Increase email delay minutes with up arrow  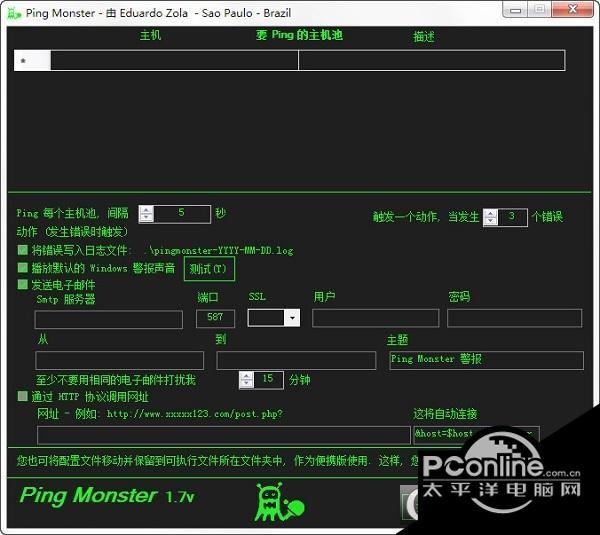246,376
